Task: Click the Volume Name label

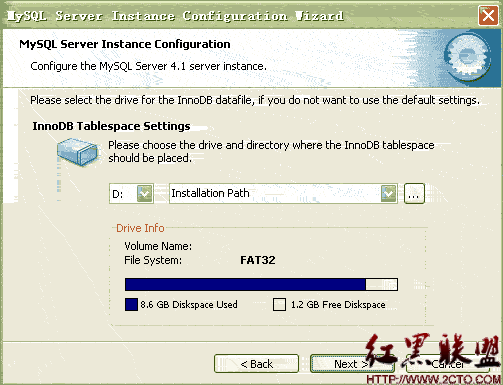Action: (x=158, y=246)
